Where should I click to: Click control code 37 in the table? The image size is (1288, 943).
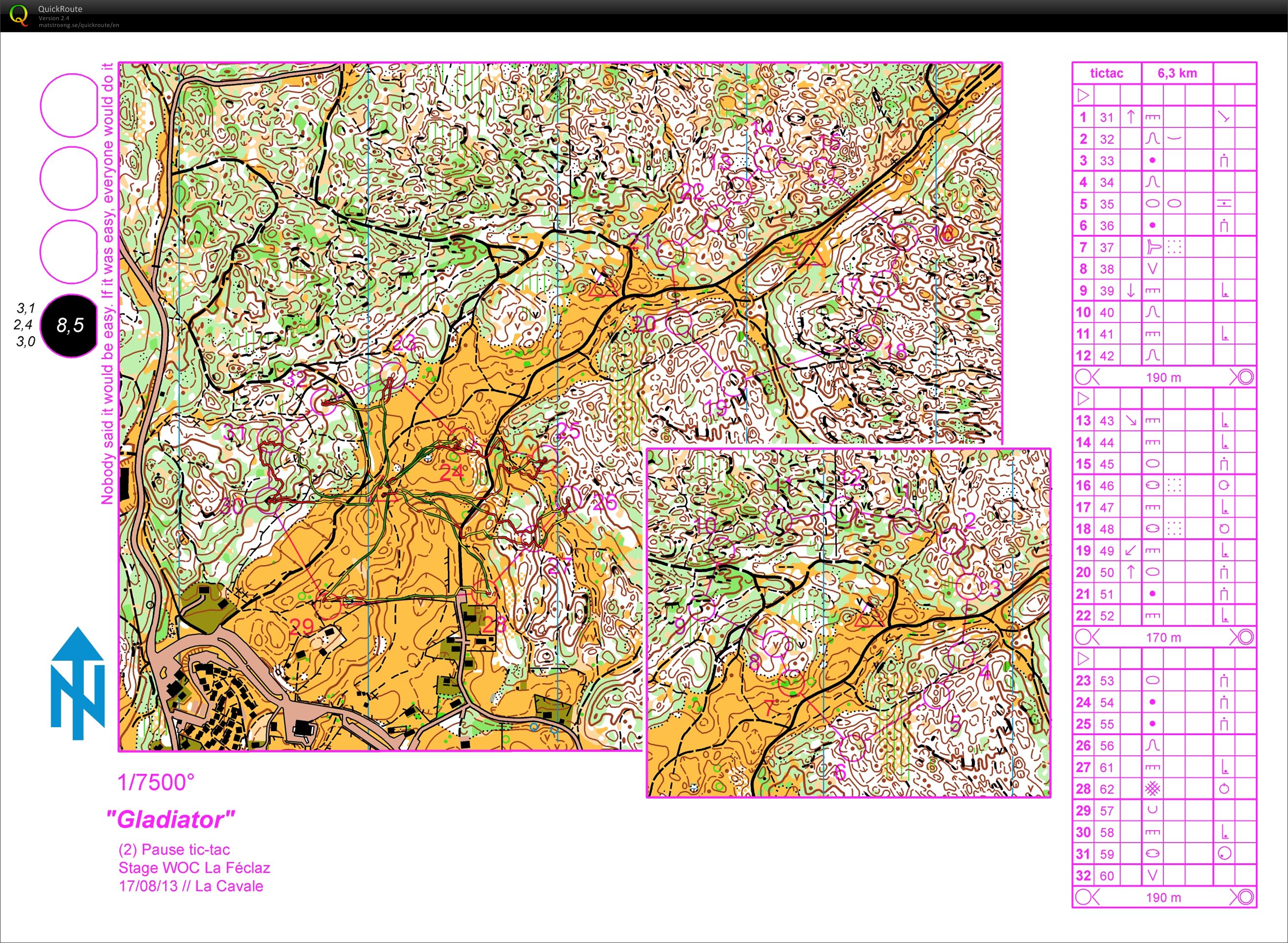(1106, 247)
